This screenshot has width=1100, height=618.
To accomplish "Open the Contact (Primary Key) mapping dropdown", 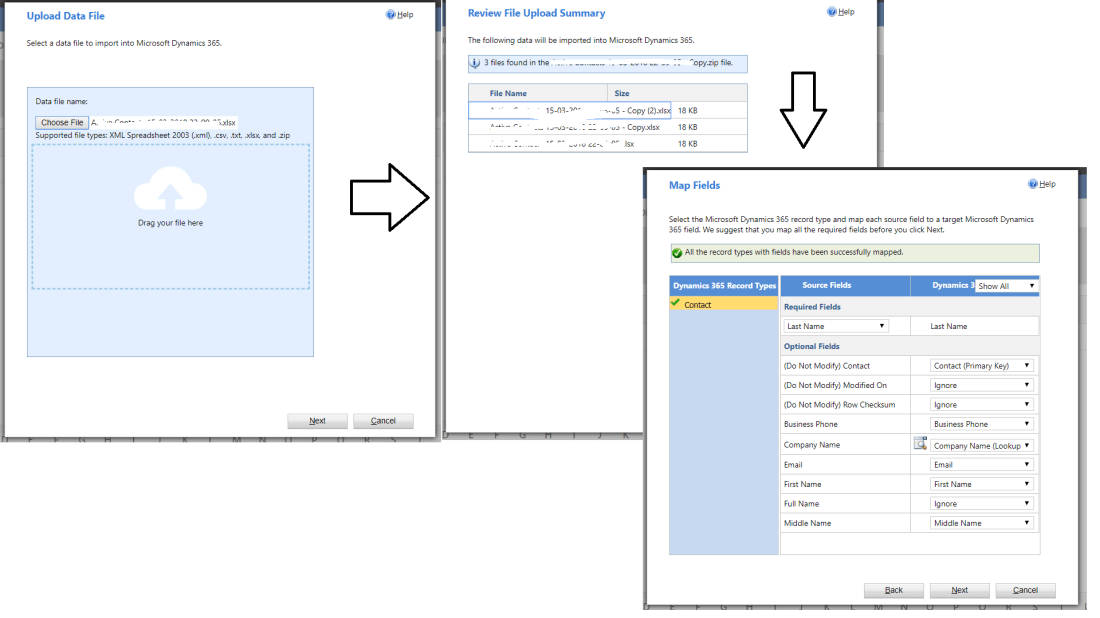I will click(981, 366).
